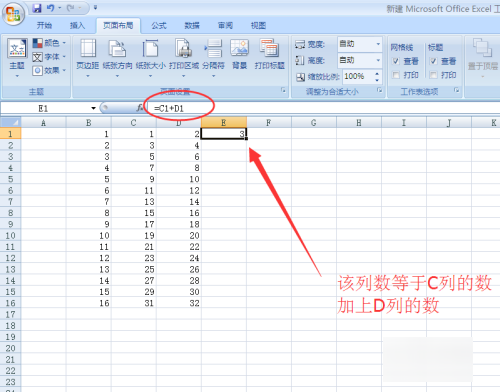
Task: Toggle the gridlines View (查看) checkbox
Action: (x=396, y=61)
